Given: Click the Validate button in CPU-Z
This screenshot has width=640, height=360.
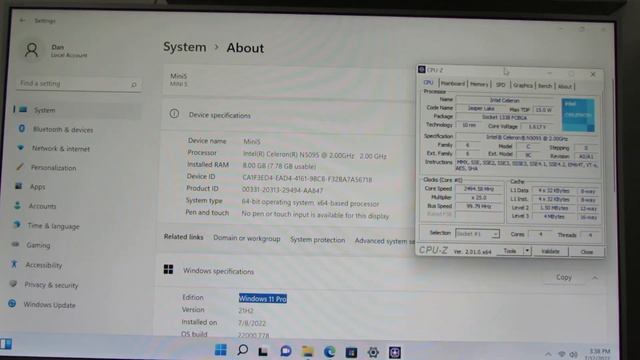Looking at the screenshot, I should click(550, 251).
